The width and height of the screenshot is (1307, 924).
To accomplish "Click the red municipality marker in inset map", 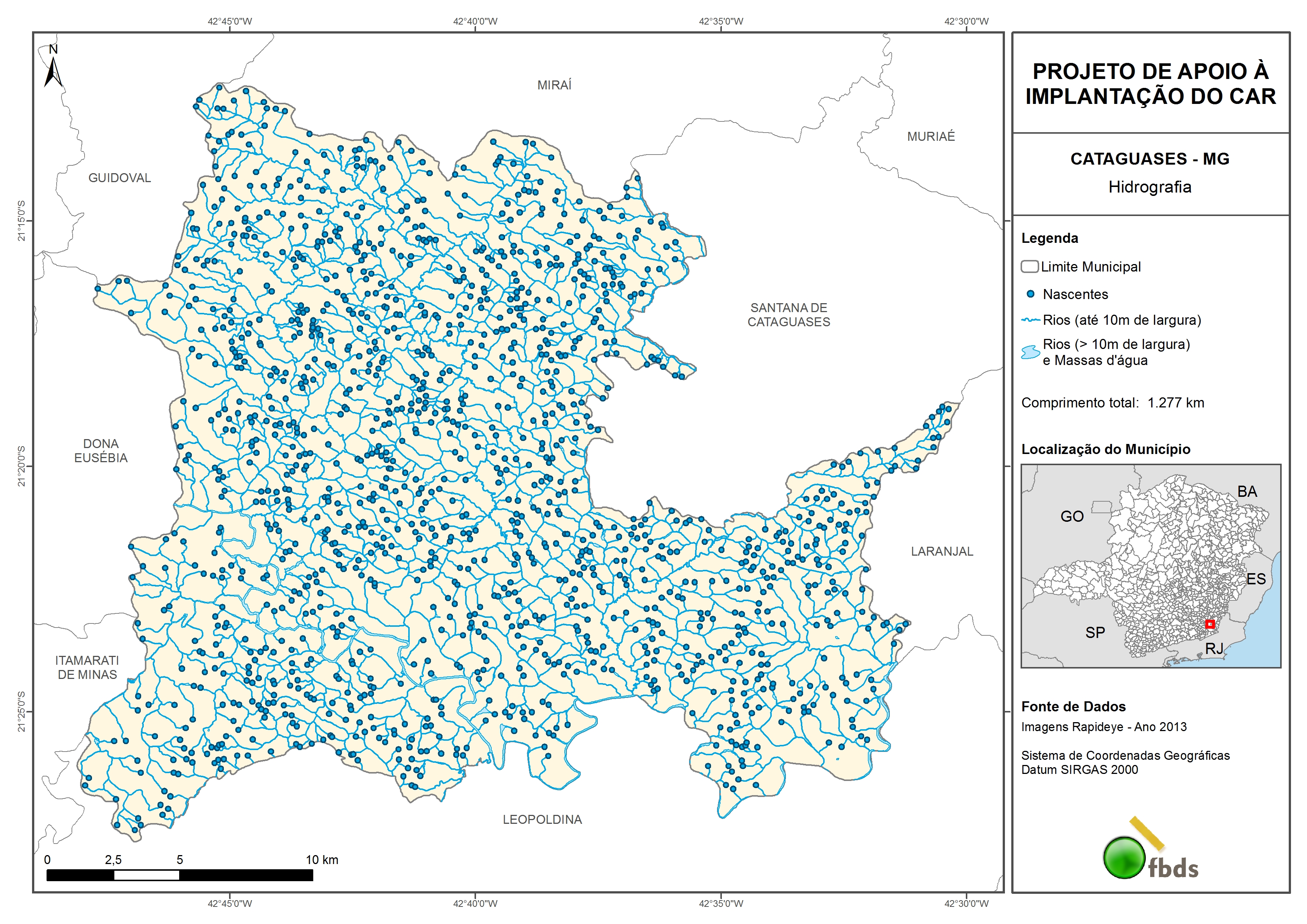I will tap(1210, 624).
